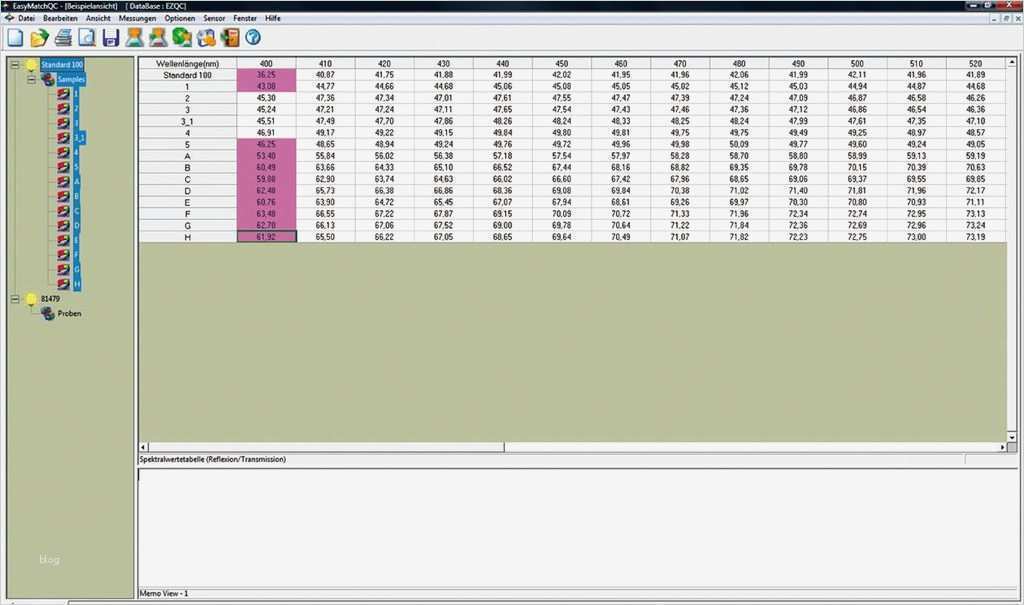This screenshot has height=605, width=1024.
Task: Click the 400 wavelength column header
Action: [266, 63]
